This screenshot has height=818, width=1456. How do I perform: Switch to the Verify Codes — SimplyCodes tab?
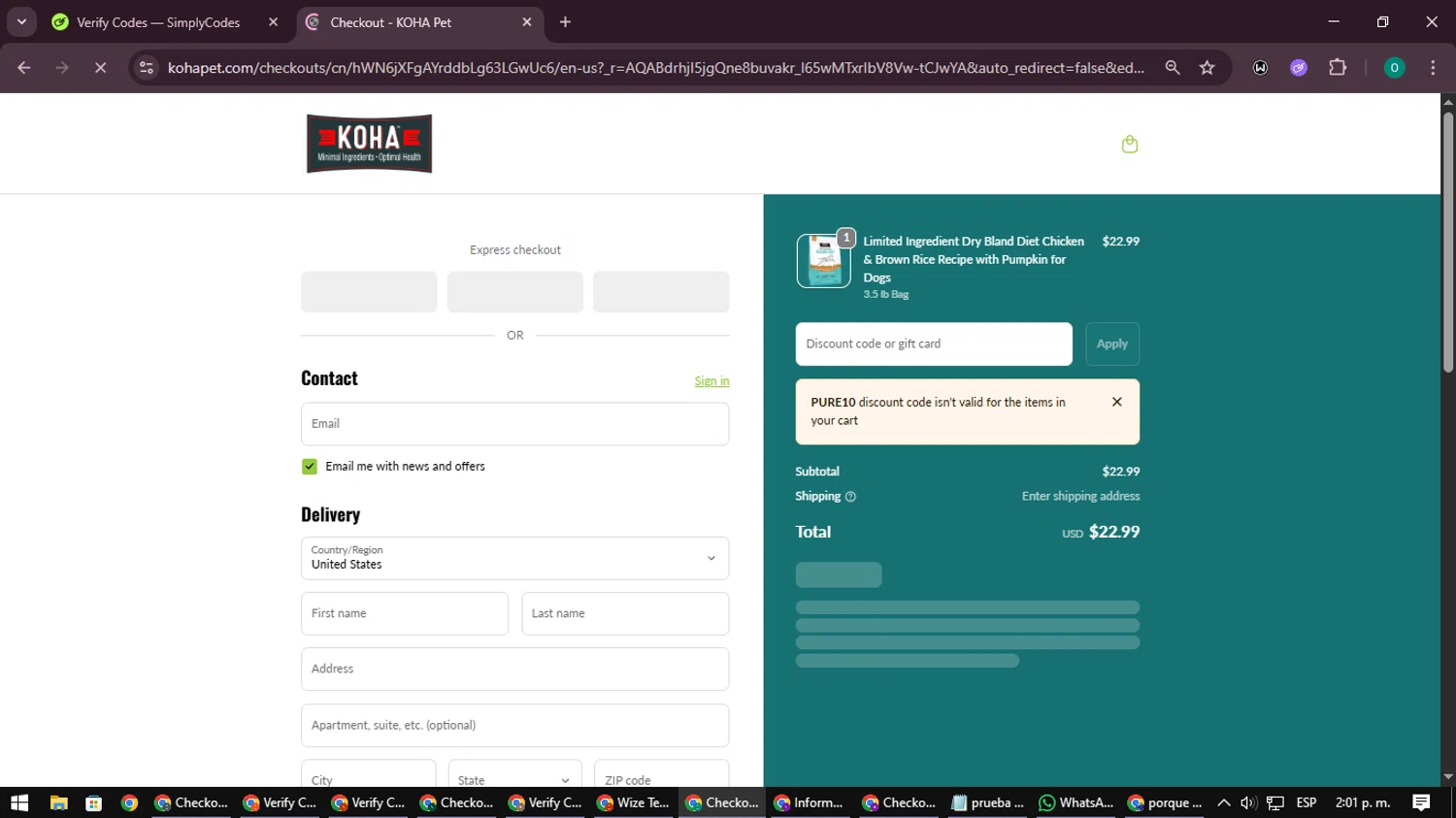(x=157, y=22)
